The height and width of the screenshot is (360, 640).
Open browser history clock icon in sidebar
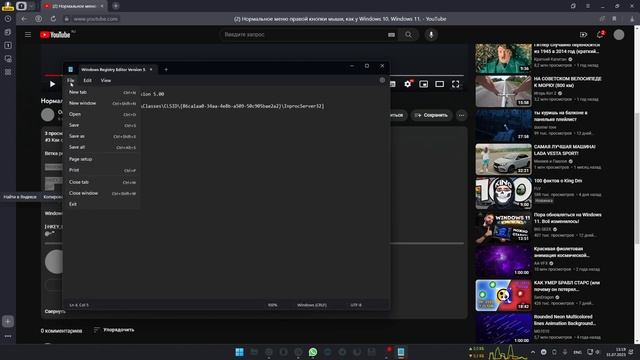[x=8, y=19]
